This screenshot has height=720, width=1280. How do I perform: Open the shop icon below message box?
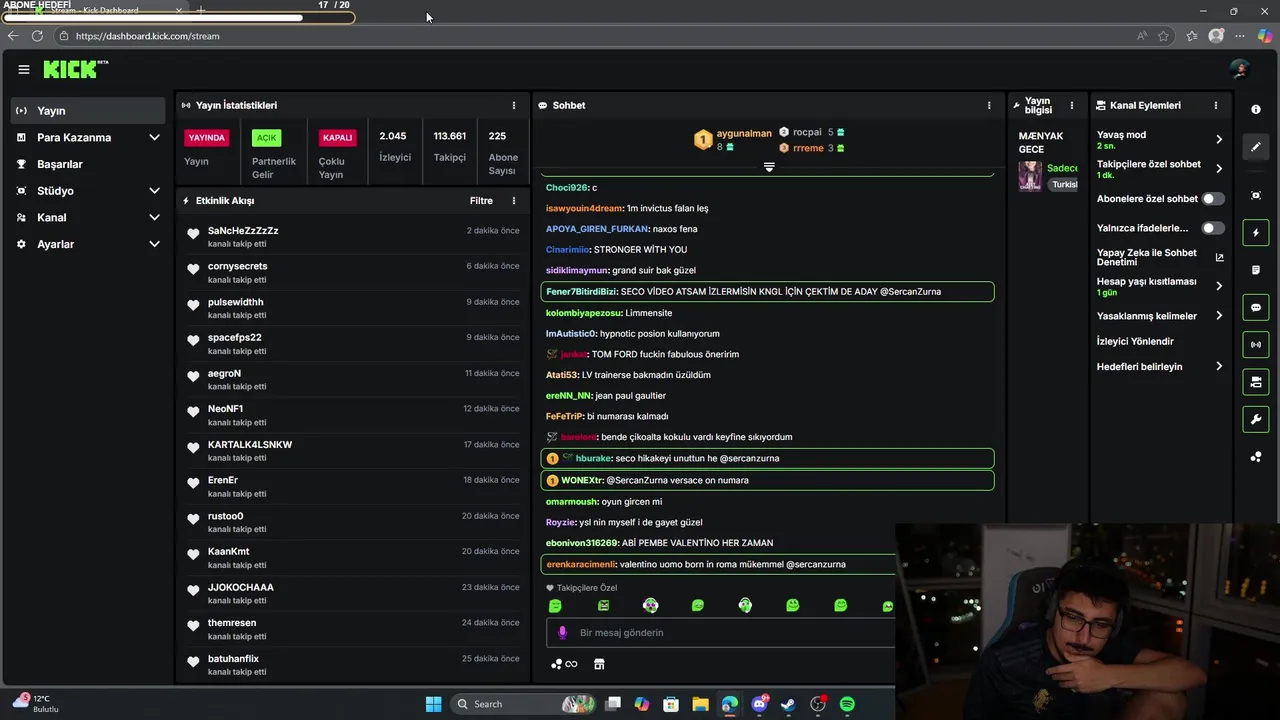tap(599, 664)
